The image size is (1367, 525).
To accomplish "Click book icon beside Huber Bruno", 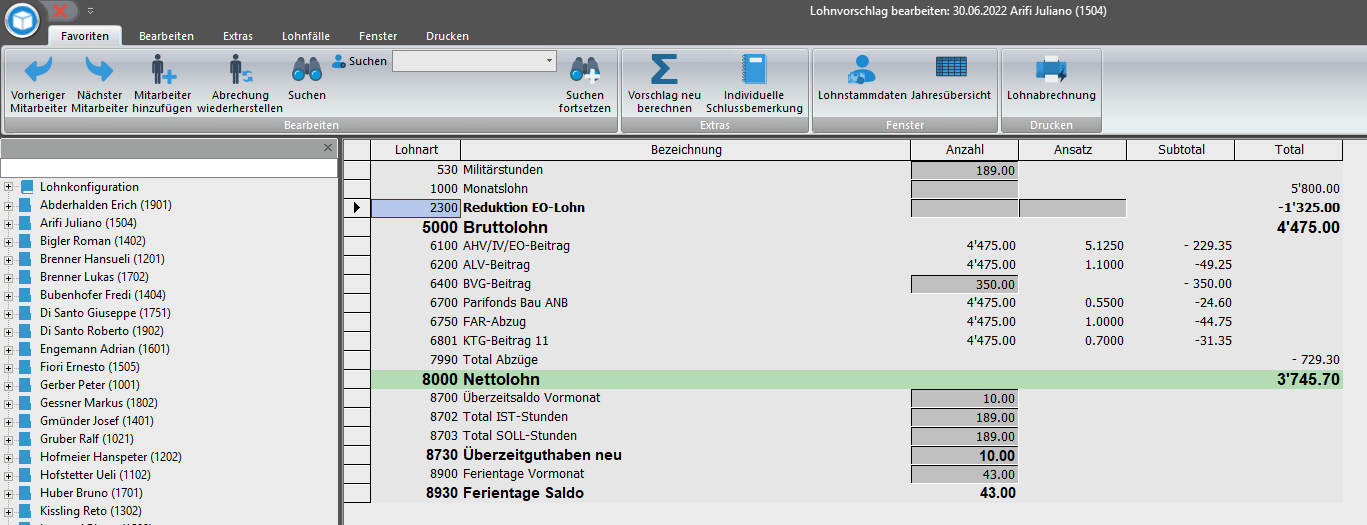I will click(x=27, y=493).
